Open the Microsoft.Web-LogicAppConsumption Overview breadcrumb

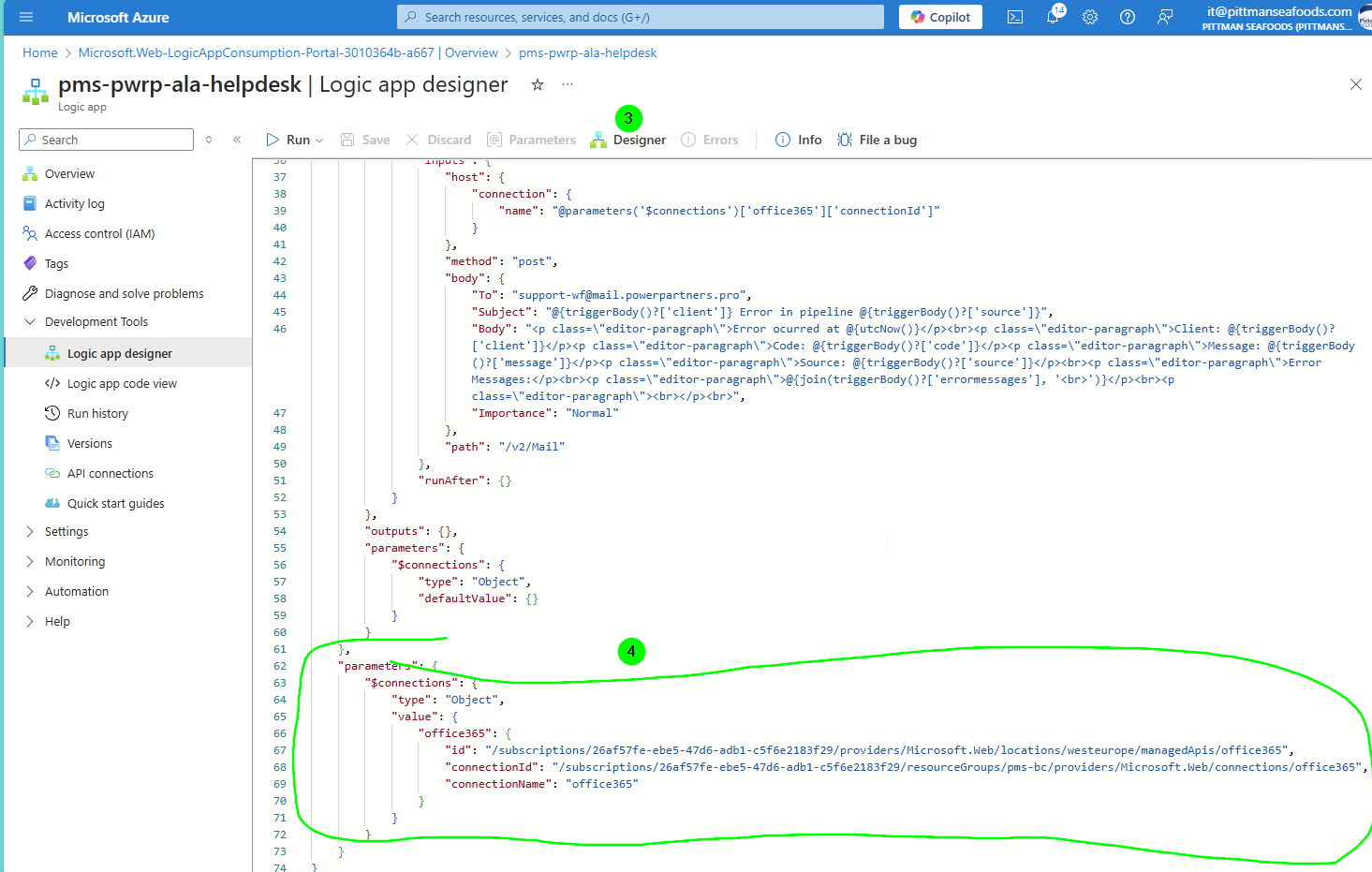pos(288,52)
